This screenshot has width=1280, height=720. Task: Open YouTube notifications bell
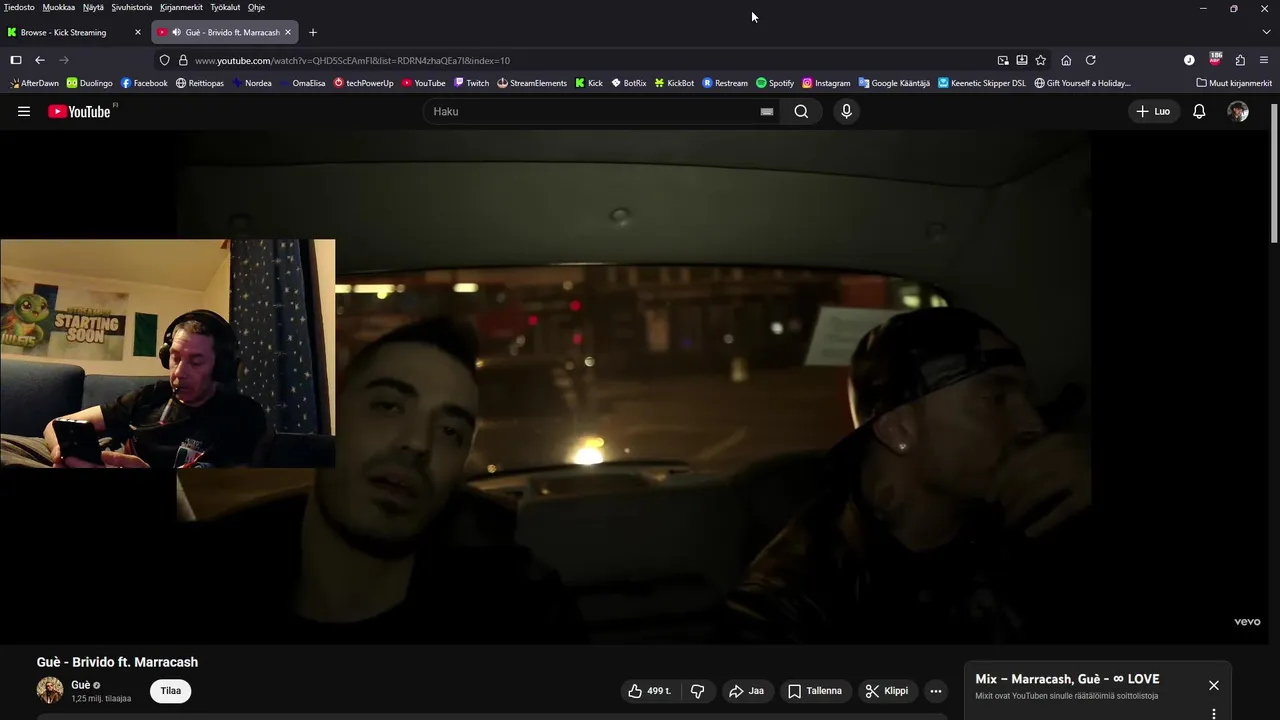point(1199,111)
